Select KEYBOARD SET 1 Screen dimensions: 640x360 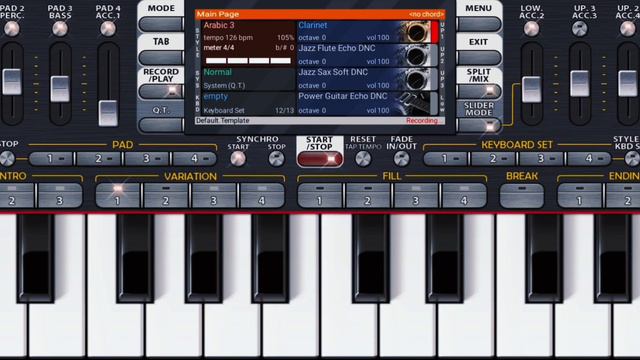[446, 158]
